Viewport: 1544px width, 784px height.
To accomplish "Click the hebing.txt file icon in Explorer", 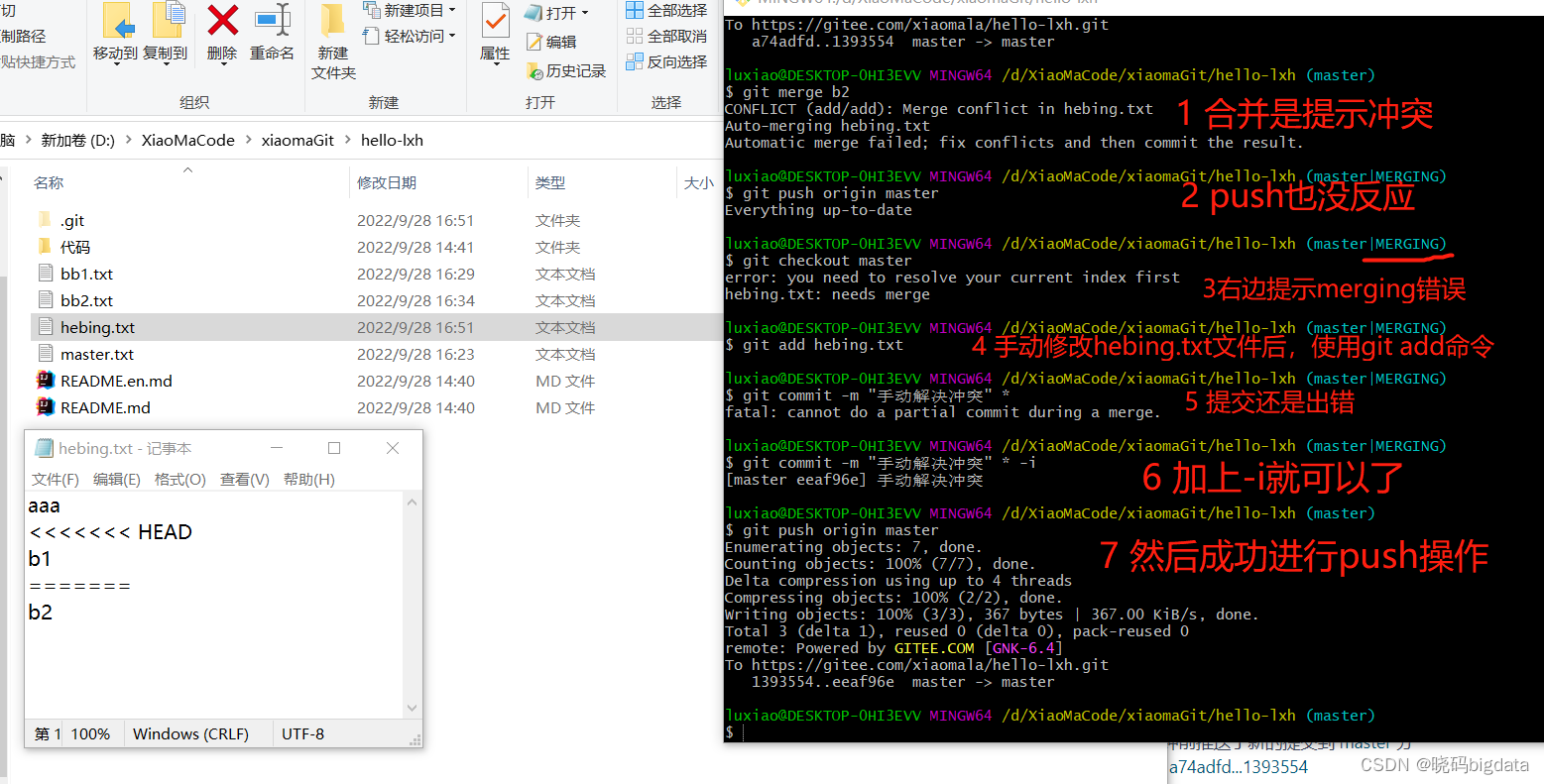I will [x=45, y=327].
